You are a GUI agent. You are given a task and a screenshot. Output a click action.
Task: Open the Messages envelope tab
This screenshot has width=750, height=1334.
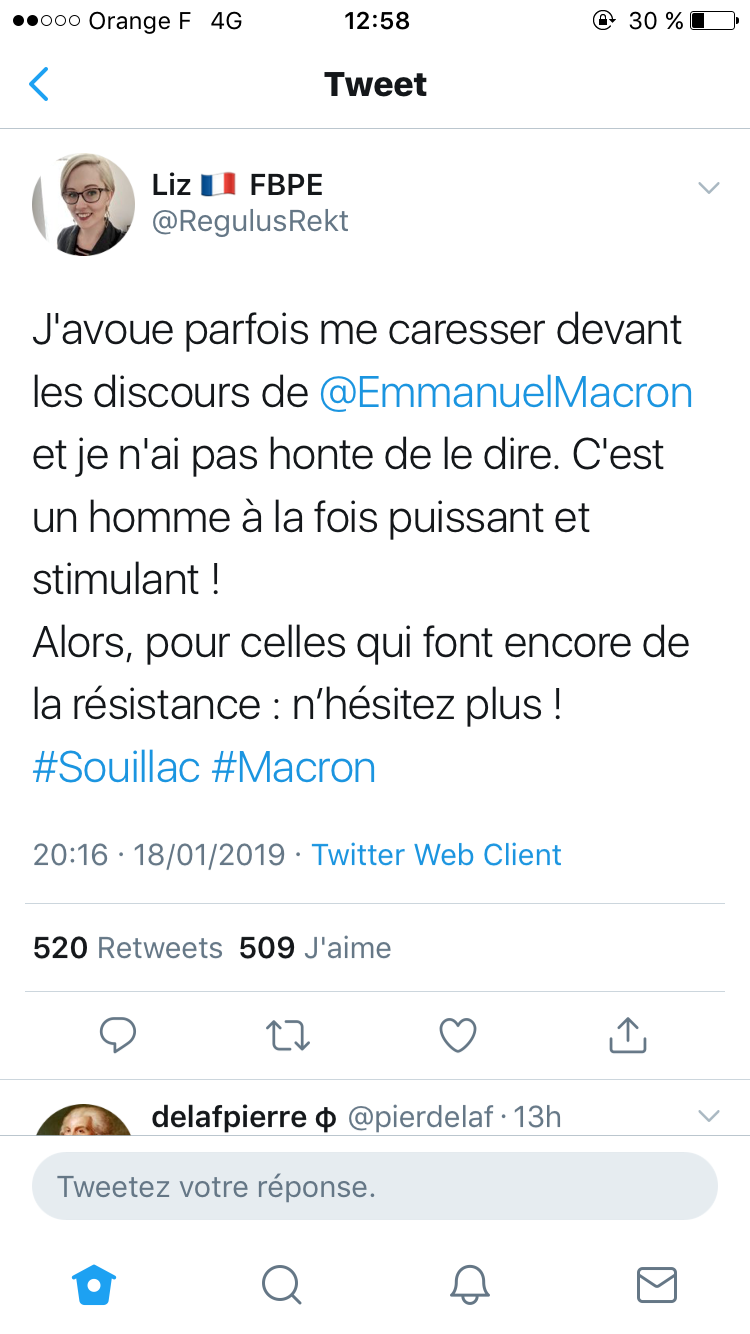pyautogui.click(x=656, y=1284)
